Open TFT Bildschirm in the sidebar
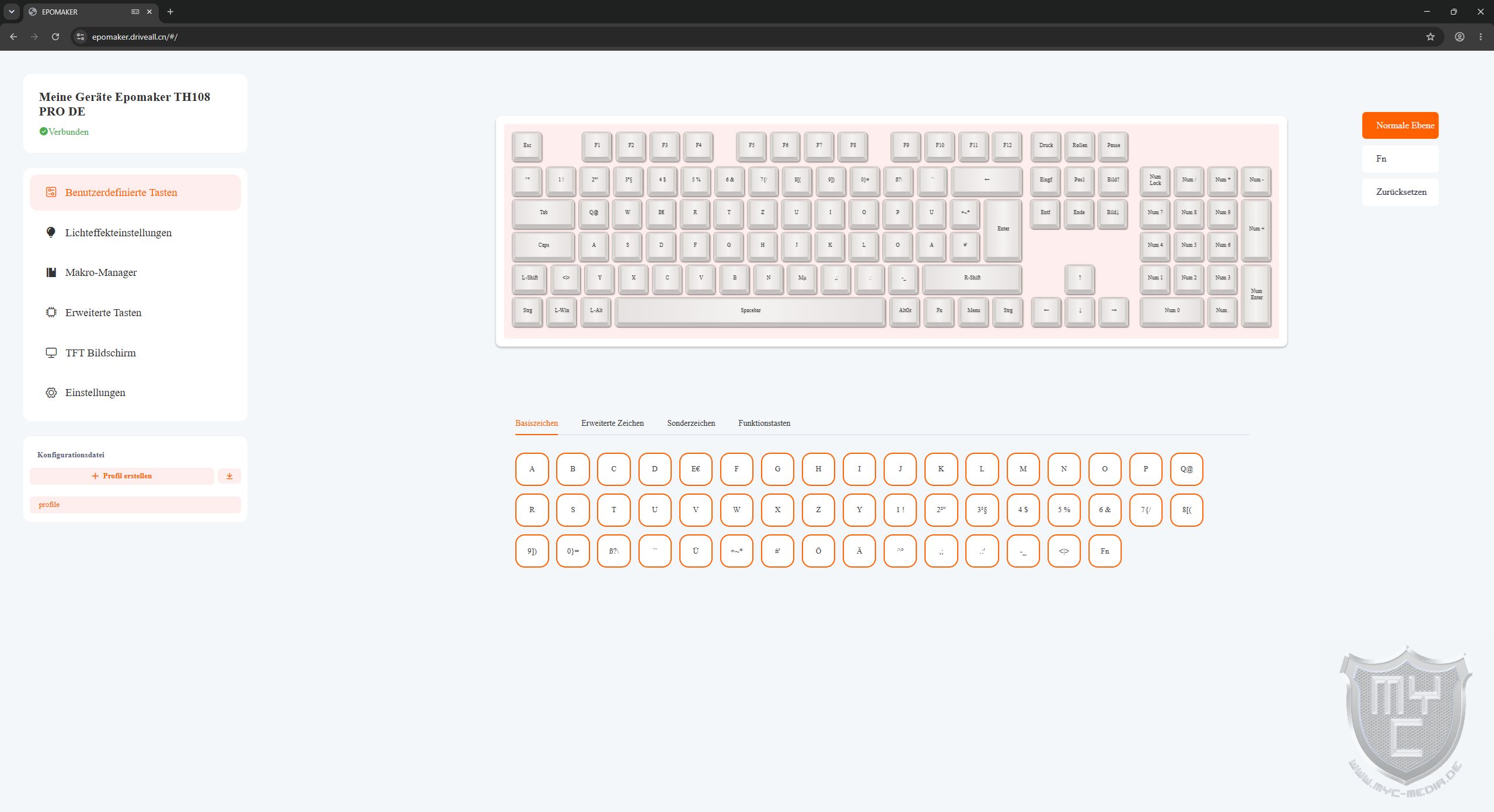The width and height of the screenshot is (1494, 812). 135,352
